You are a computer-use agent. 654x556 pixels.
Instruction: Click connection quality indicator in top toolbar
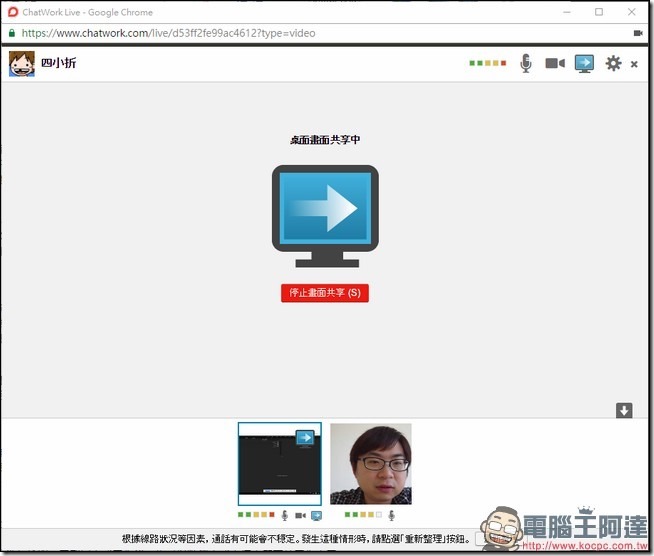pyautogui.click(x=488, y=63)
